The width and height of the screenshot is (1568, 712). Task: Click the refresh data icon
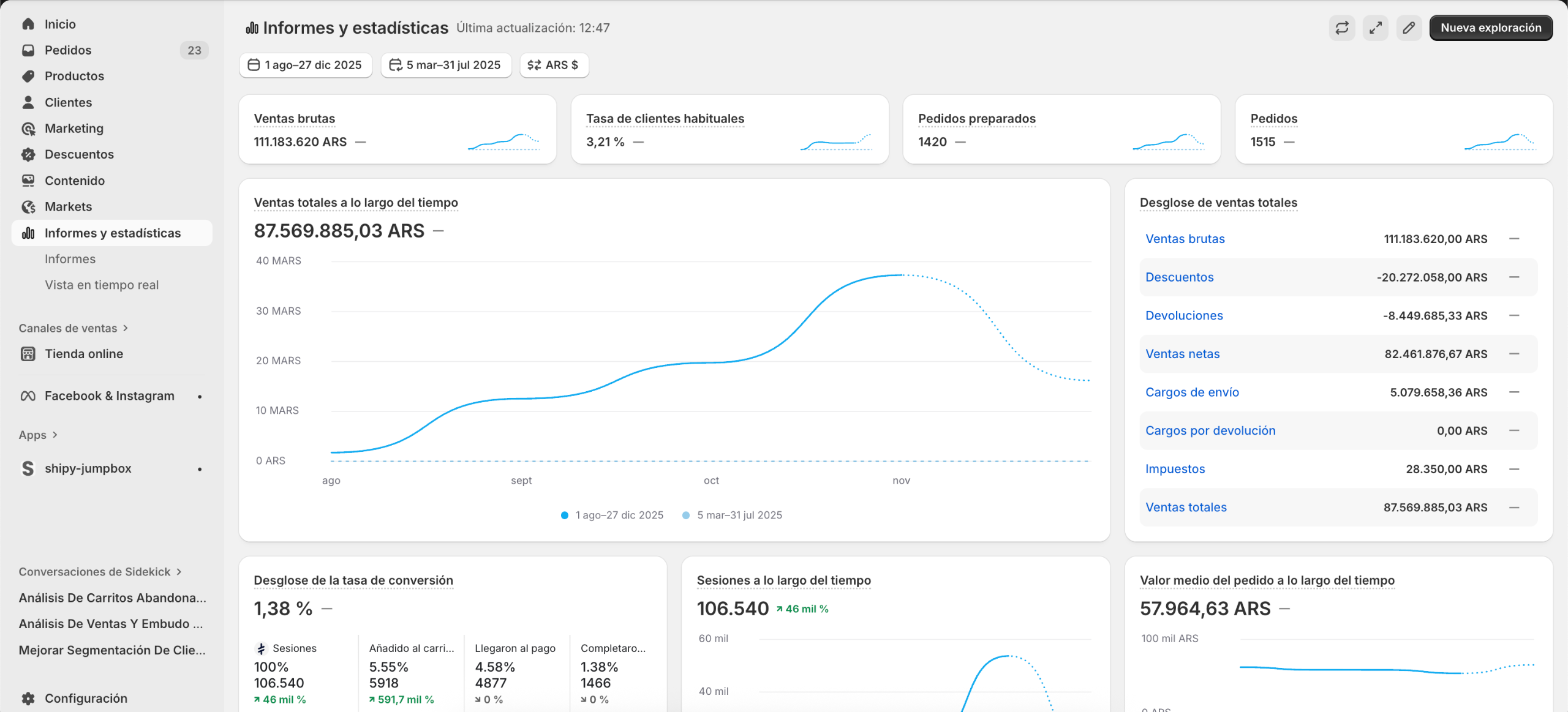tap(1341, 28)
